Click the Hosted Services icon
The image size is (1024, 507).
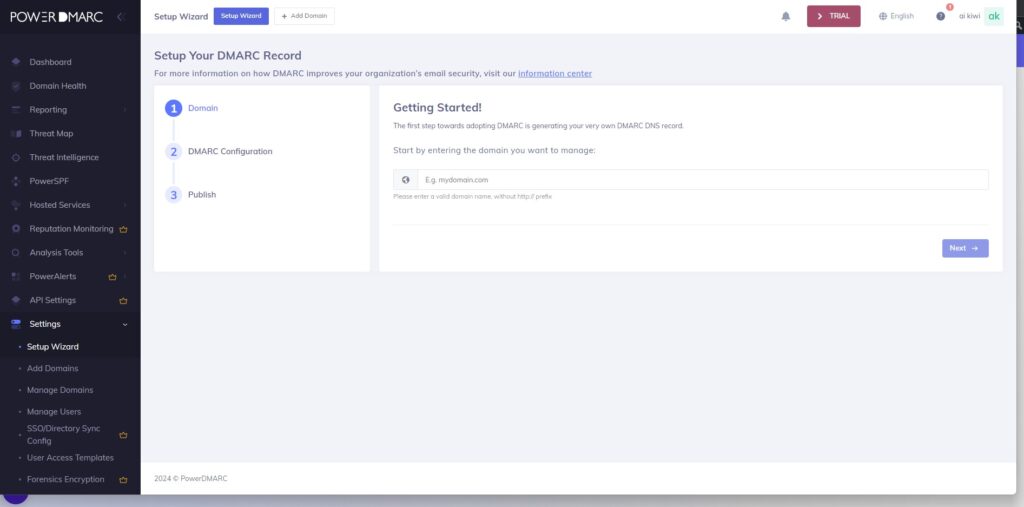tap(16, 205)
